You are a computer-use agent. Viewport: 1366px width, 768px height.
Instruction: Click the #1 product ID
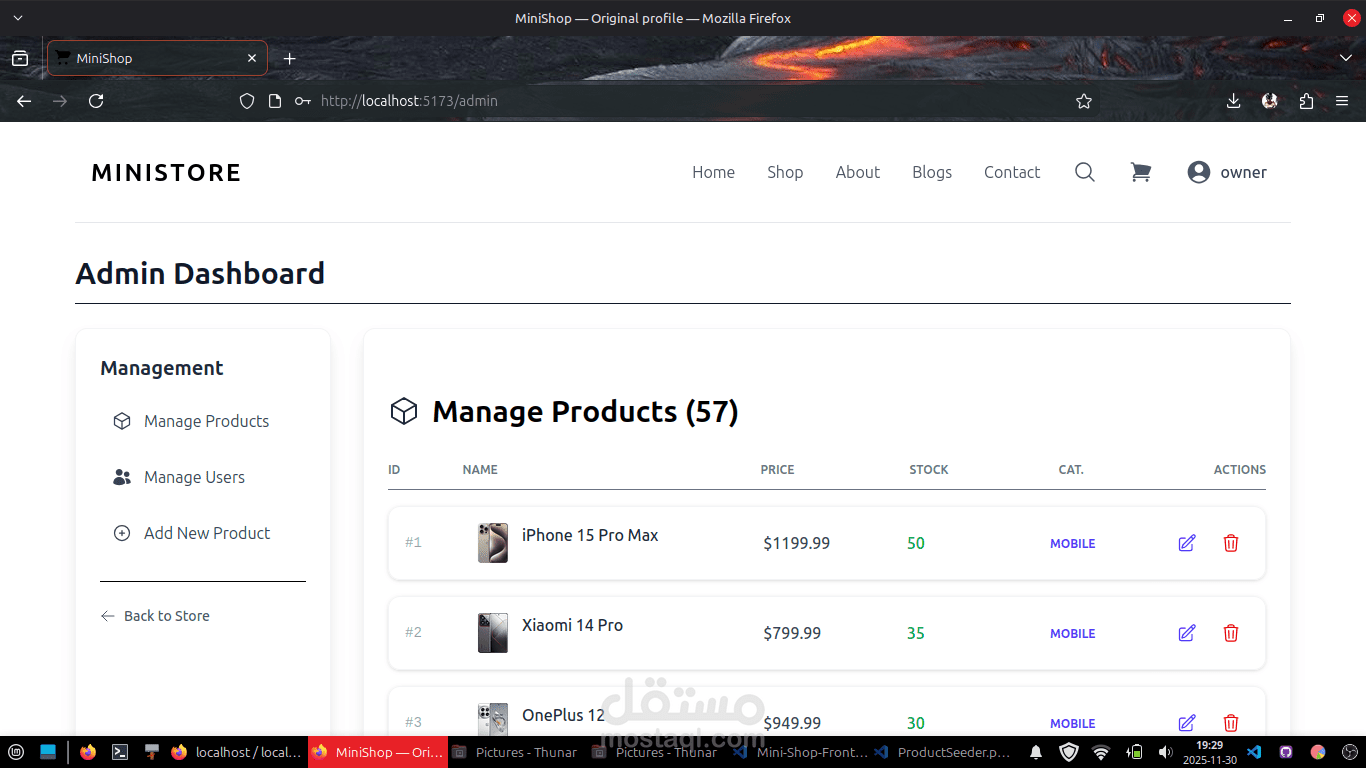click(413, 542)
